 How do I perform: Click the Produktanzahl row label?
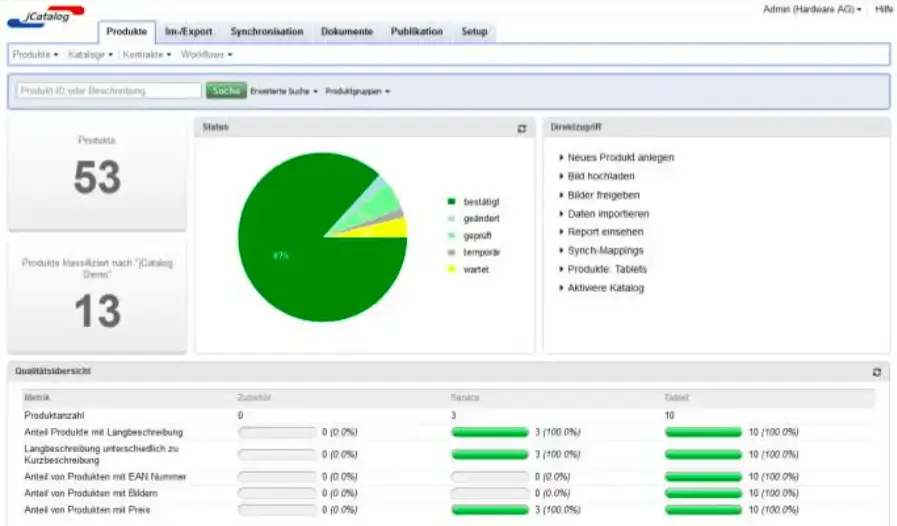click(54, 416)
